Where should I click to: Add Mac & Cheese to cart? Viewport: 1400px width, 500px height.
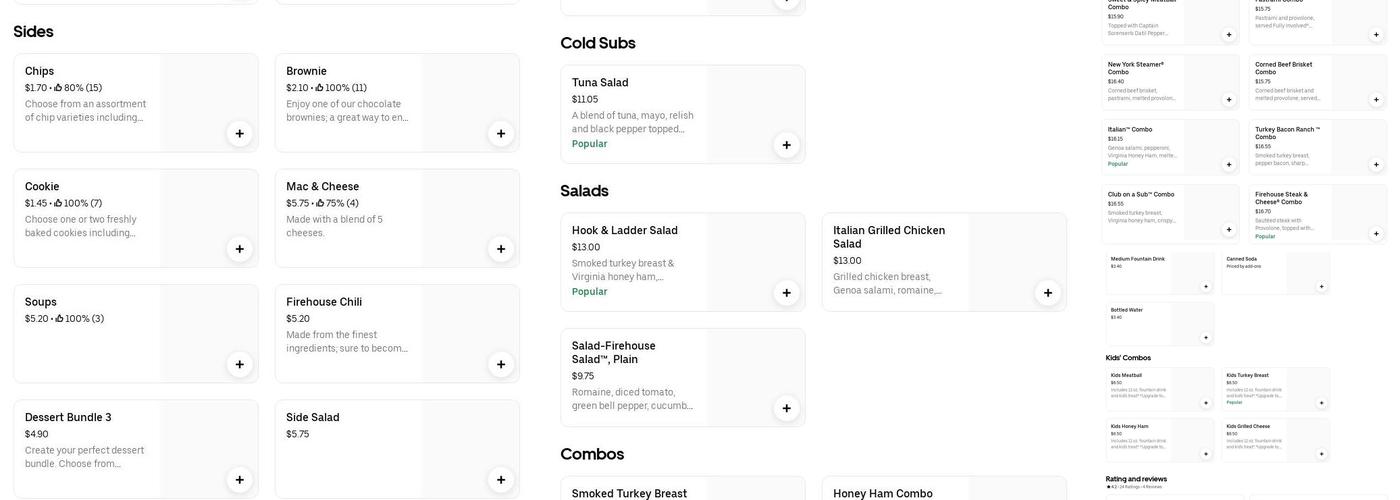click(501, 249)
